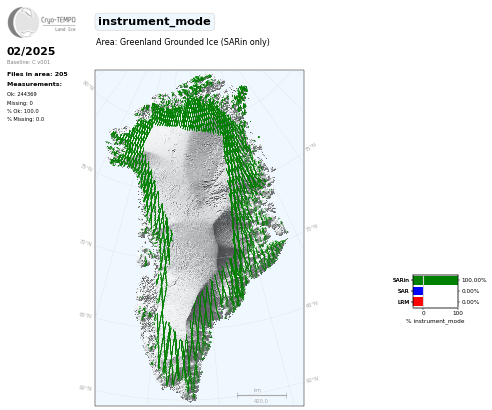Click the 'Ok: 244369' measurement count

click(22, 94)
